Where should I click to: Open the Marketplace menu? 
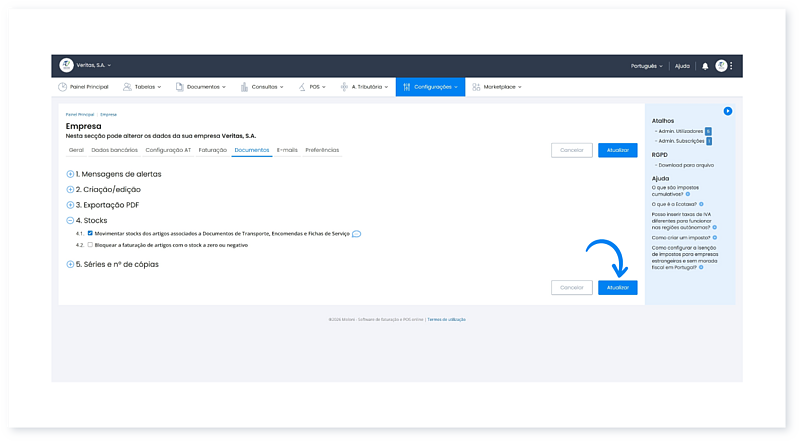click(x=497, y=87)
